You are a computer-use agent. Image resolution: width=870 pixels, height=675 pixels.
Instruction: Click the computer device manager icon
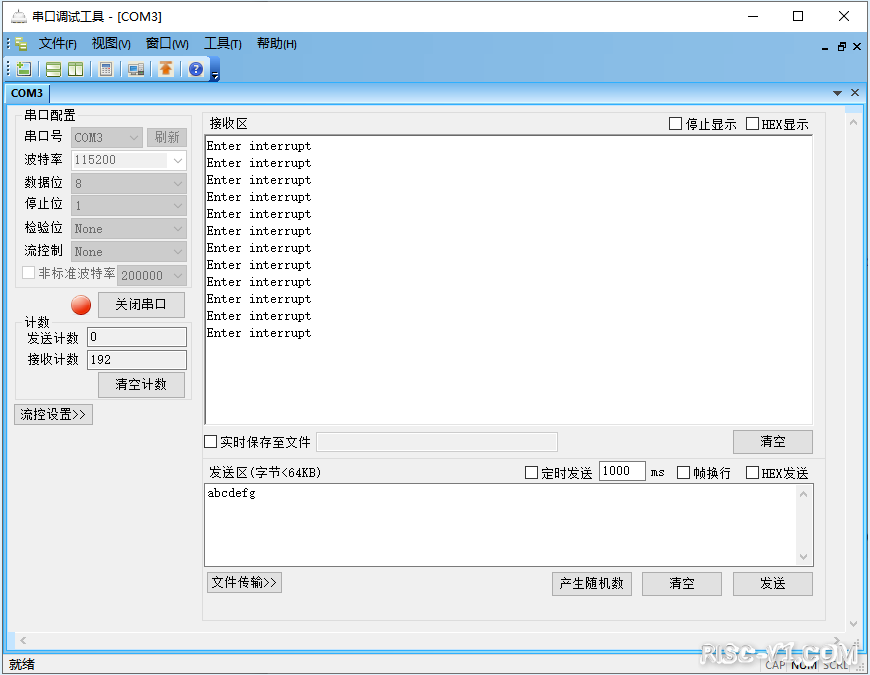[136, 69]
